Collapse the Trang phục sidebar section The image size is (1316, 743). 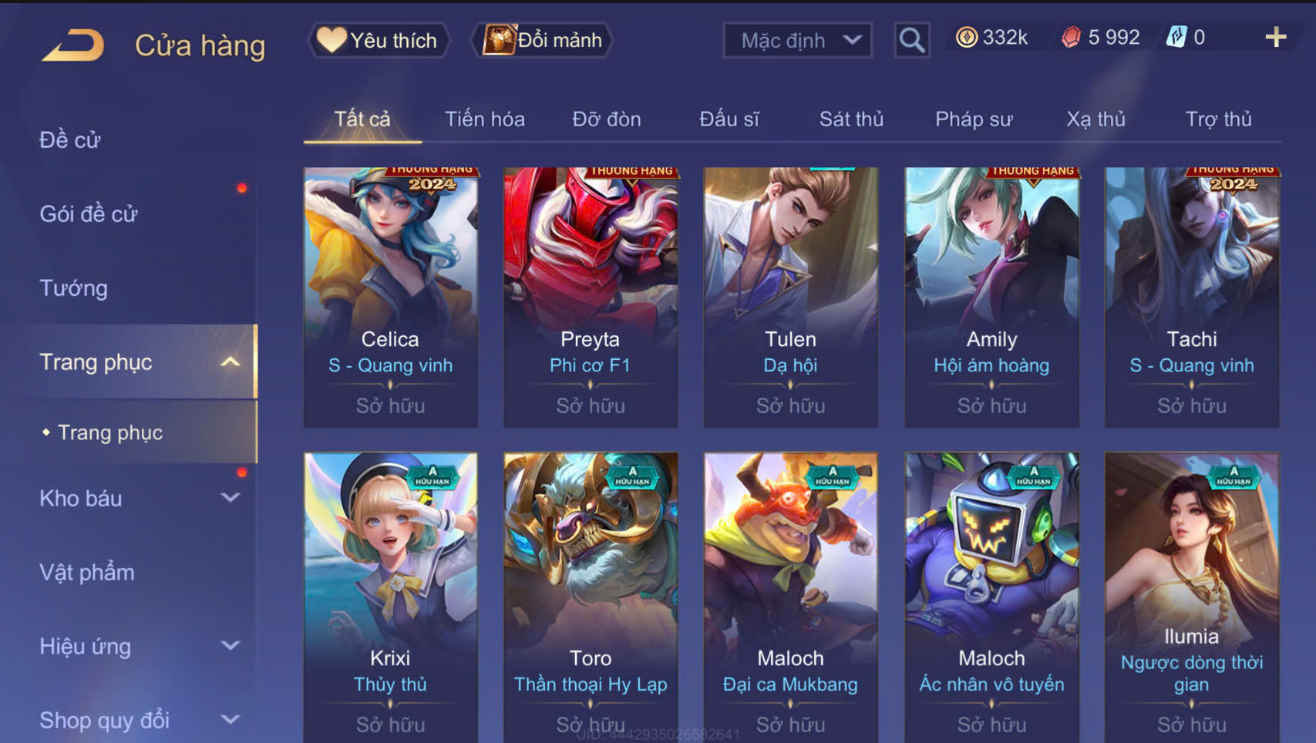tap(230, 362)
